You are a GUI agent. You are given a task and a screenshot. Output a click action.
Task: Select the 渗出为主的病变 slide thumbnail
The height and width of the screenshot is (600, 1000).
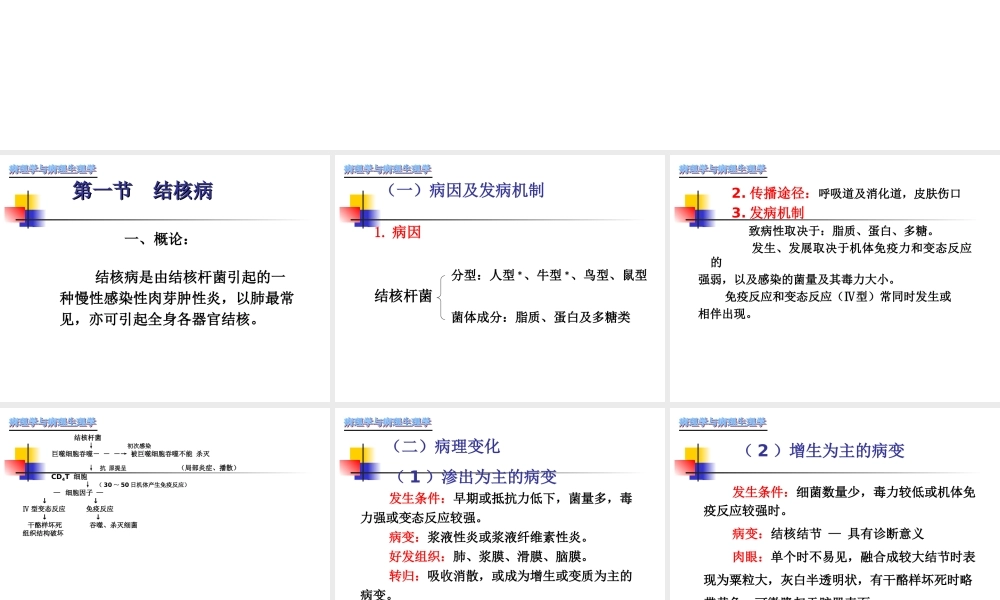[x=500, y=500]
